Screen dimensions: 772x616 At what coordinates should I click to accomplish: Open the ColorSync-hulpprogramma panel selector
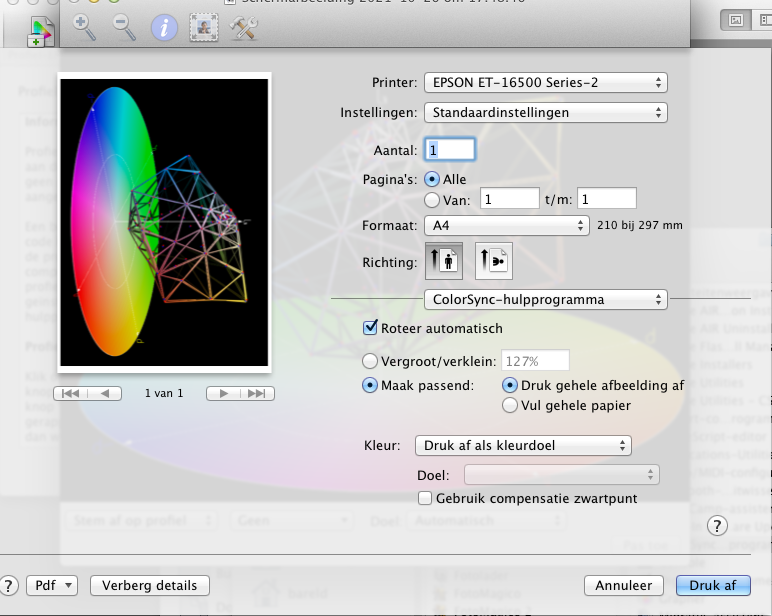tap(545, 299)
